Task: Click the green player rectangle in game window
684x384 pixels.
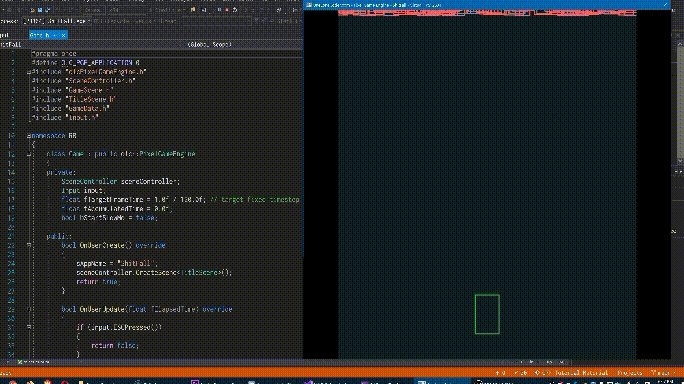Action: [487, 314]
